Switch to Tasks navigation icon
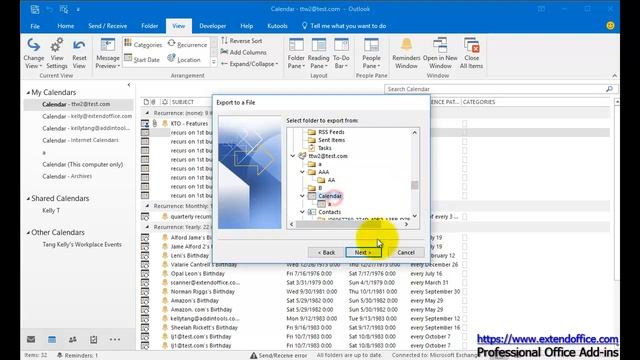Screen dimensions: 640x360 point(93,339)
